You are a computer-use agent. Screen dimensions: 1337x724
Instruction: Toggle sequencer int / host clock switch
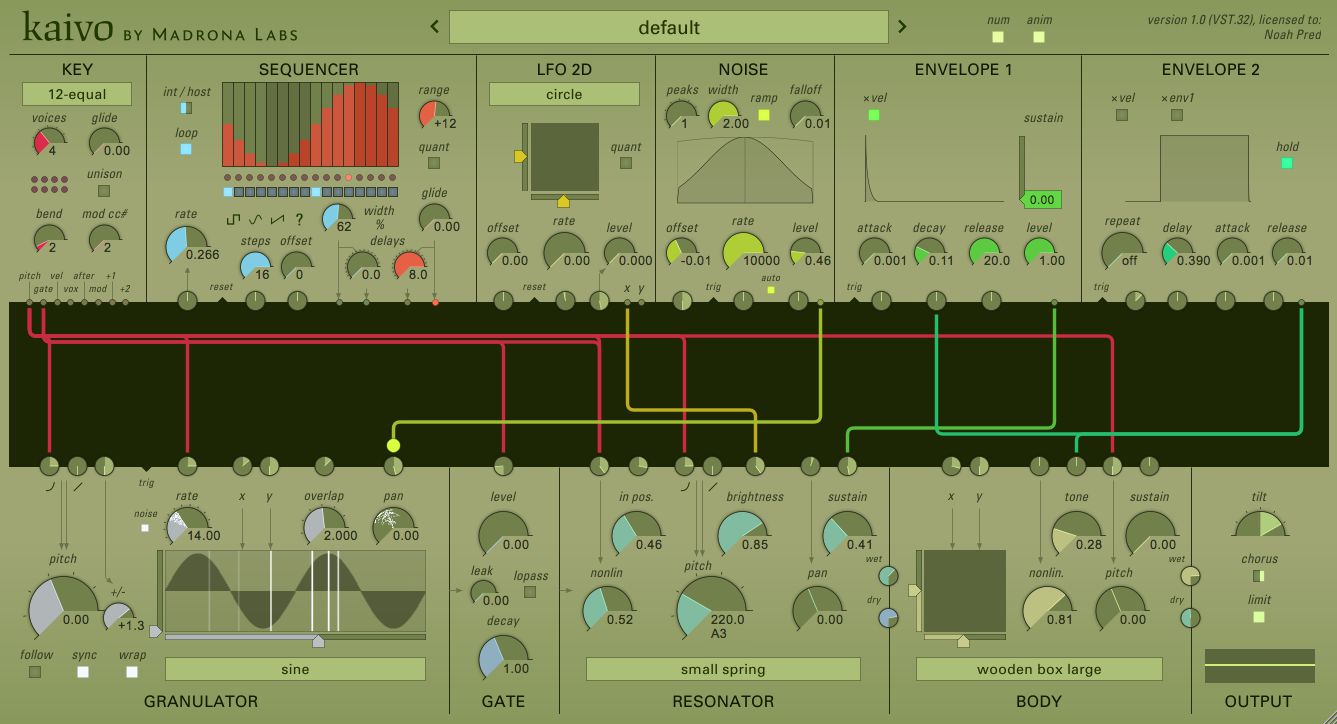[x=186, y=108]
